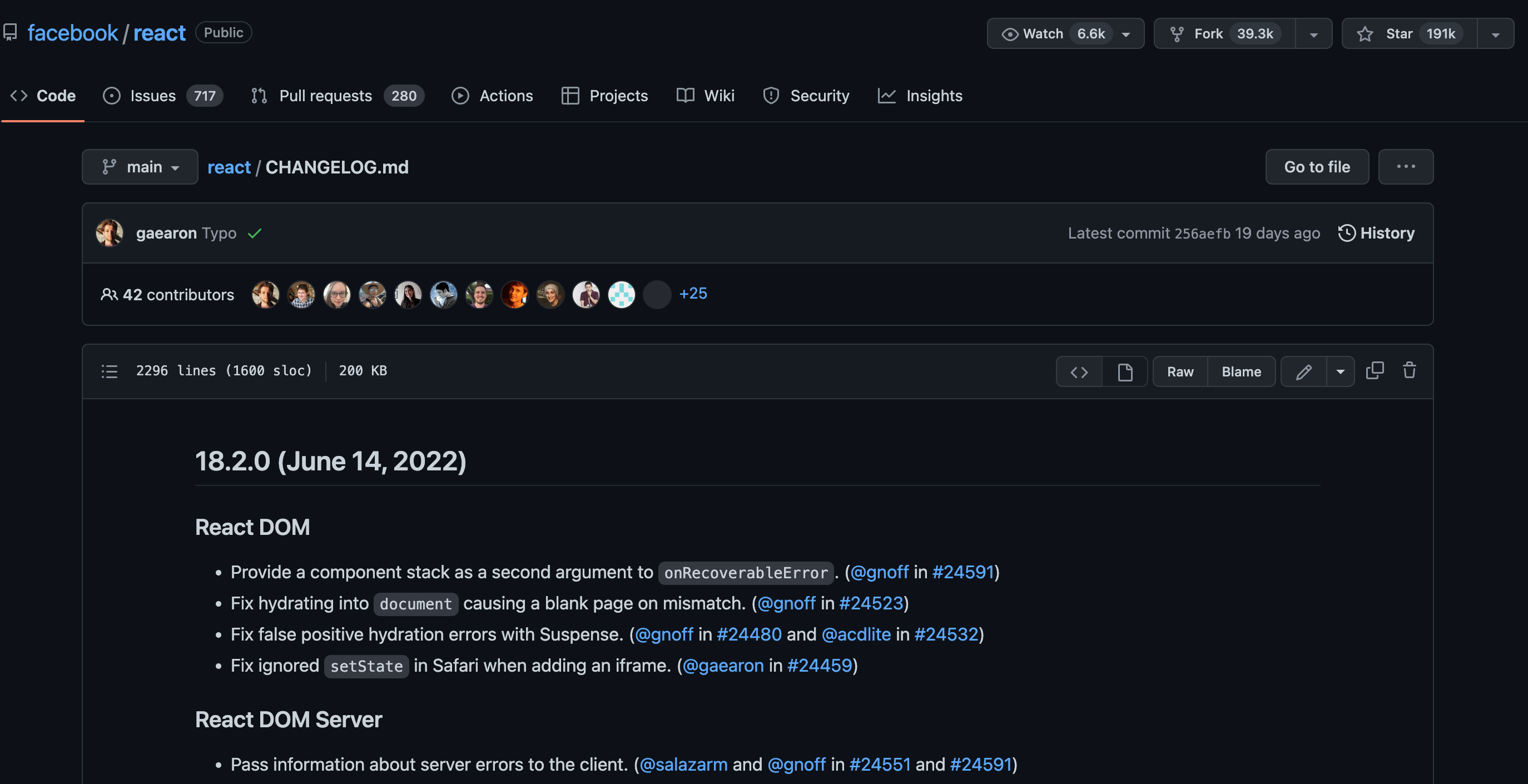
Task: Open the main branch selector
Action: pyautogui.click(x=140, y=167)
